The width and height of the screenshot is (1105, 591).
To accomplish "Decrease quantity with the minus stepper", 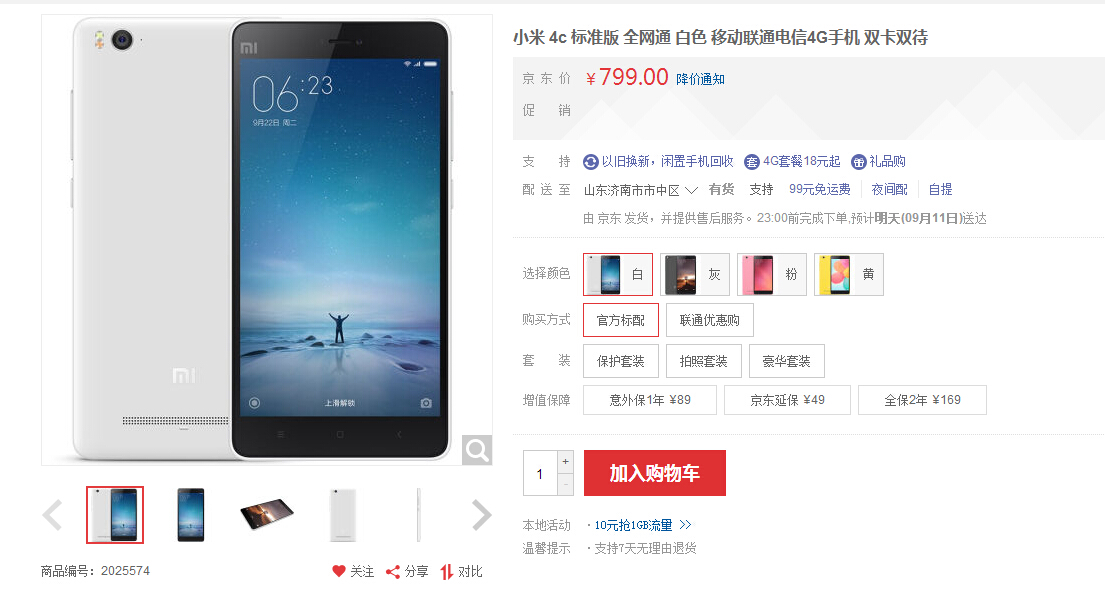I will (x=565, y=484).
